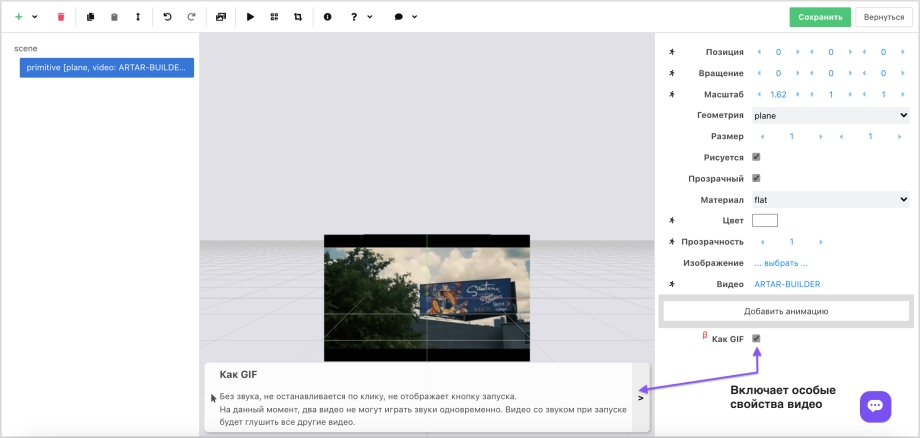Start scene preview with play icon
Screen dimensions: 920x438
tap(250, 17)
